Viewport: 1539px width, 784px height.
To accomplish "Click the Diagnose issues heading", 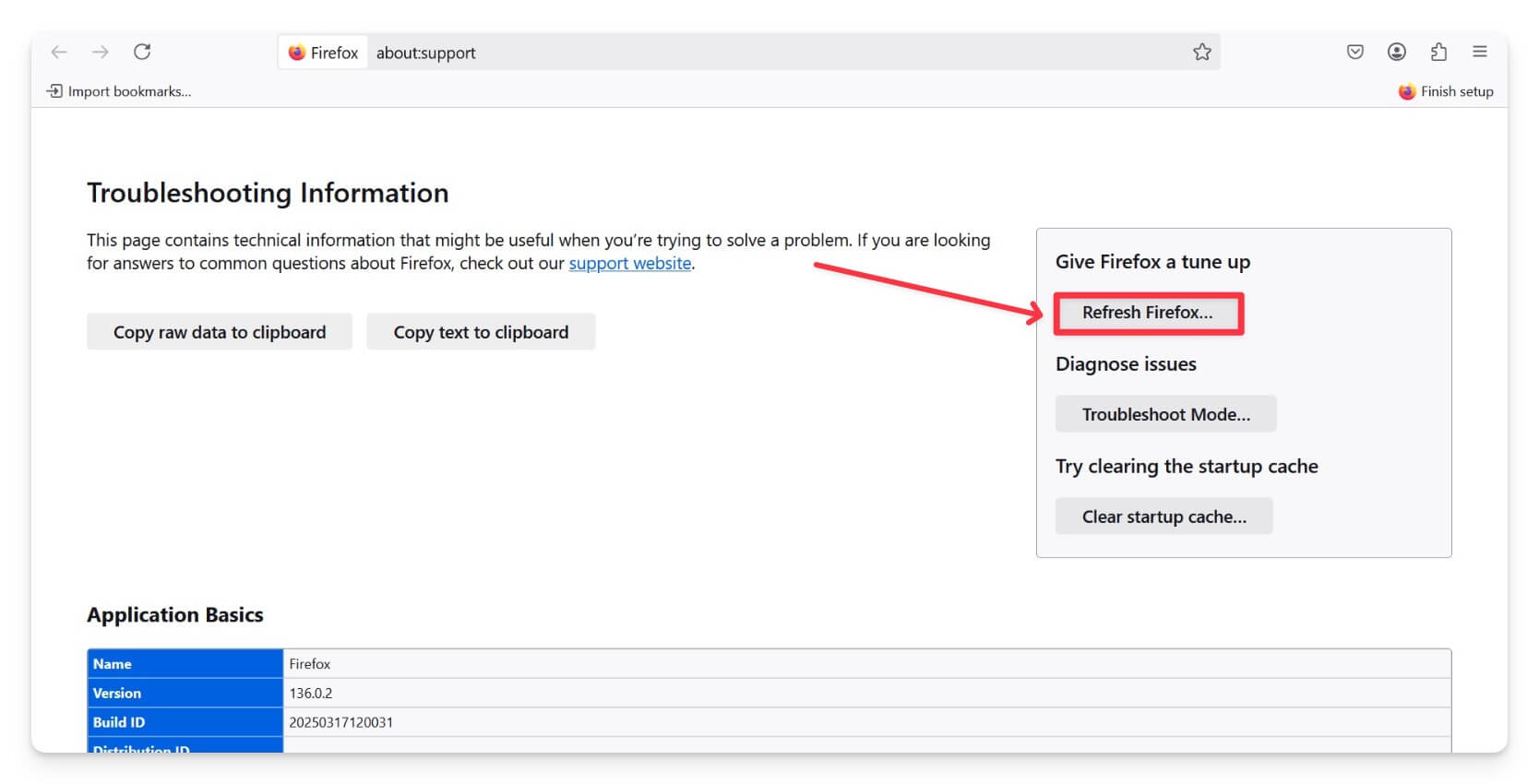I will coord(1126,364).
